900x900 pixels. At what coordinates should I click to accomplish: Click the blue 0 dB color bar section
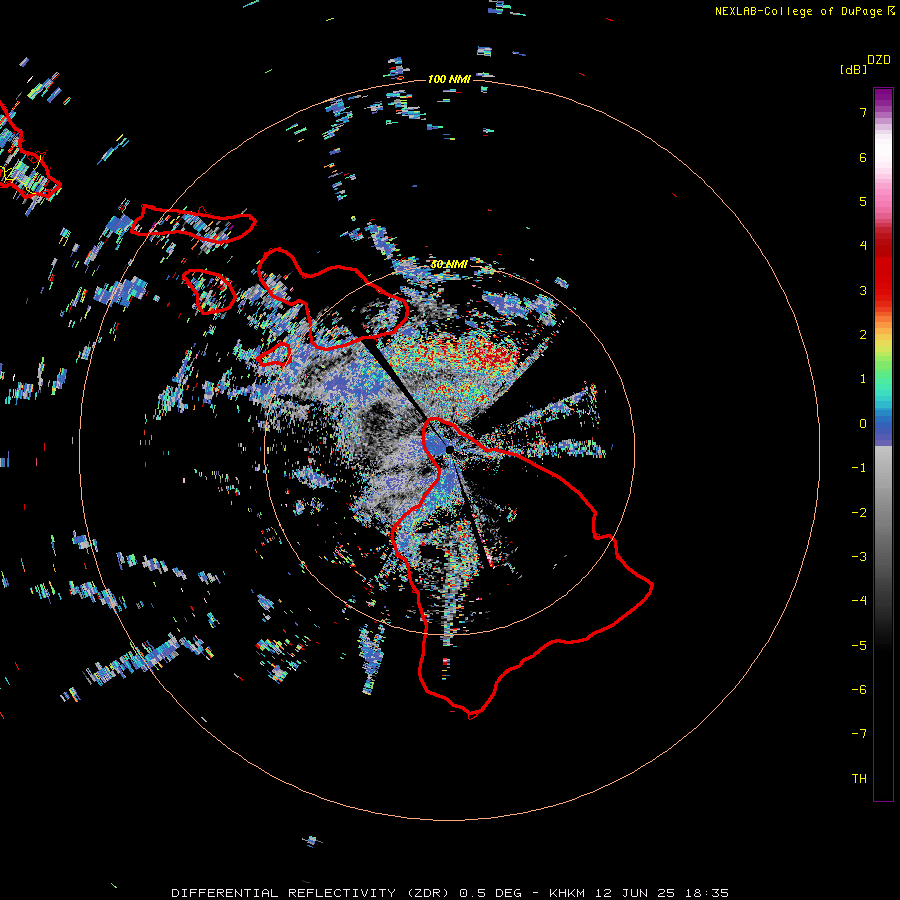(x=883, y=426)
